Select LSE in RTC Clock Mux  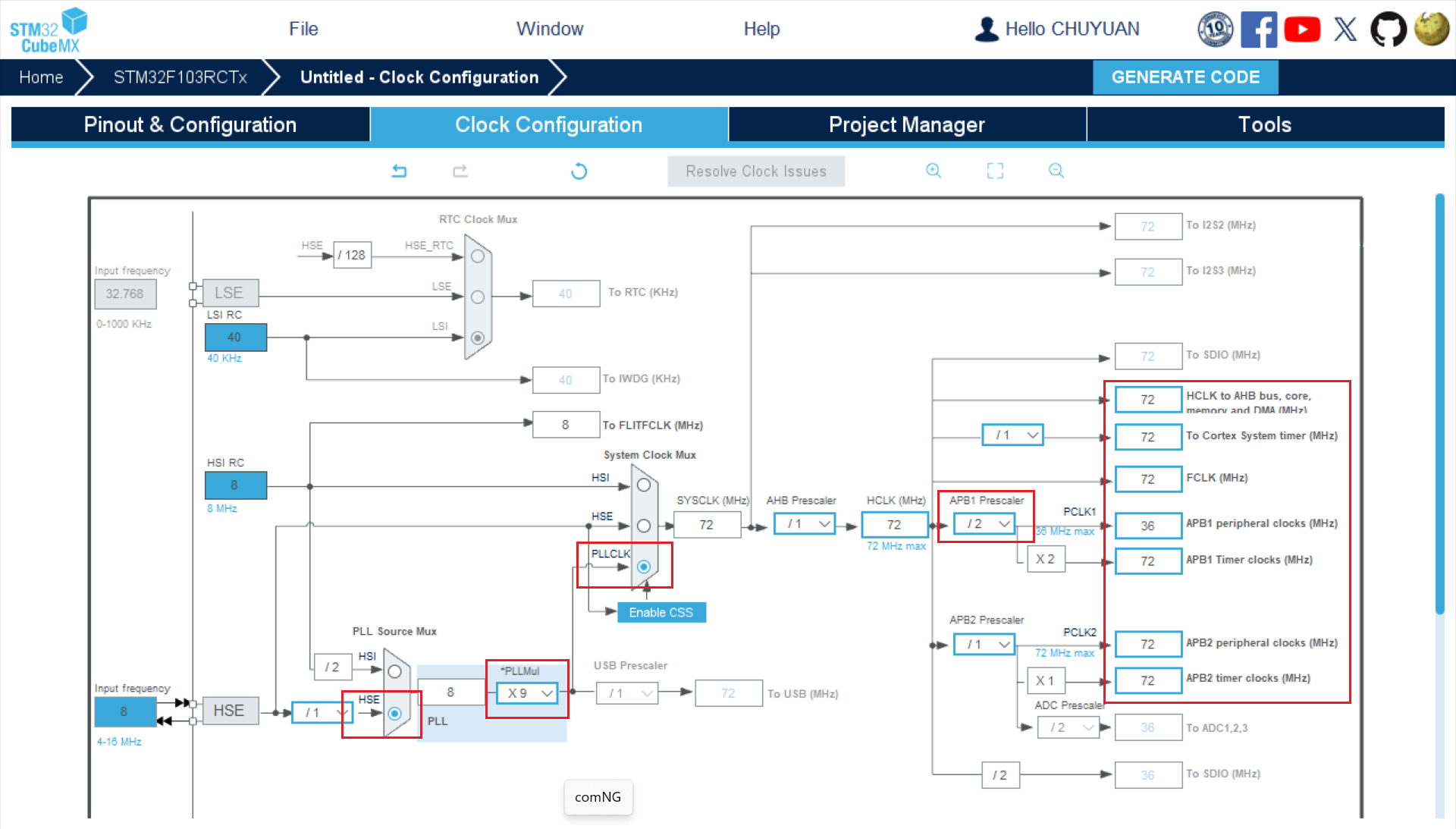tap(478, 297)
